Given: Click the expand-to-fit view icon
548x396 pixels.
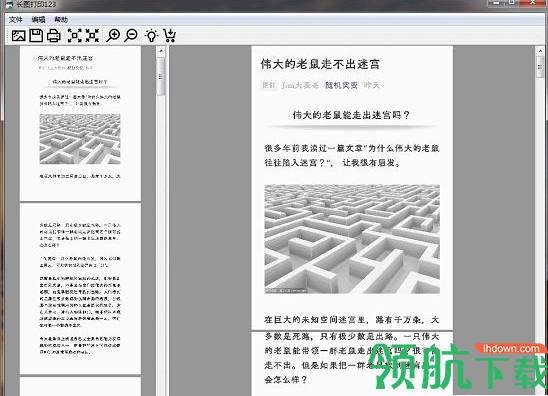Looking at the screenshot, I should tap(74, 36).
